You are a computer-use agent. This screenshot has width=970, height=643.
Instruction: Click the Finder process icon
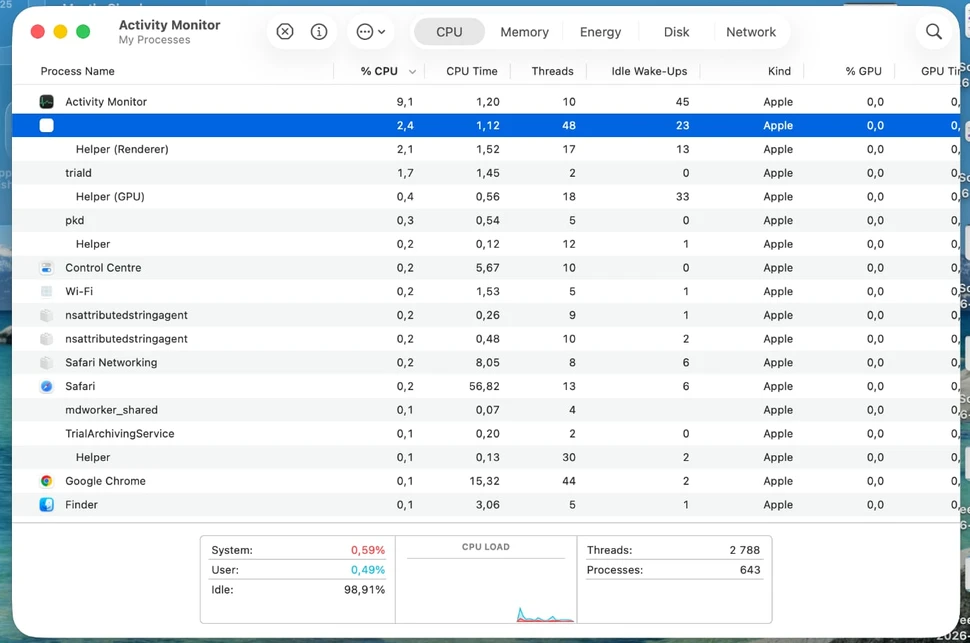click(x=46, y=505)
